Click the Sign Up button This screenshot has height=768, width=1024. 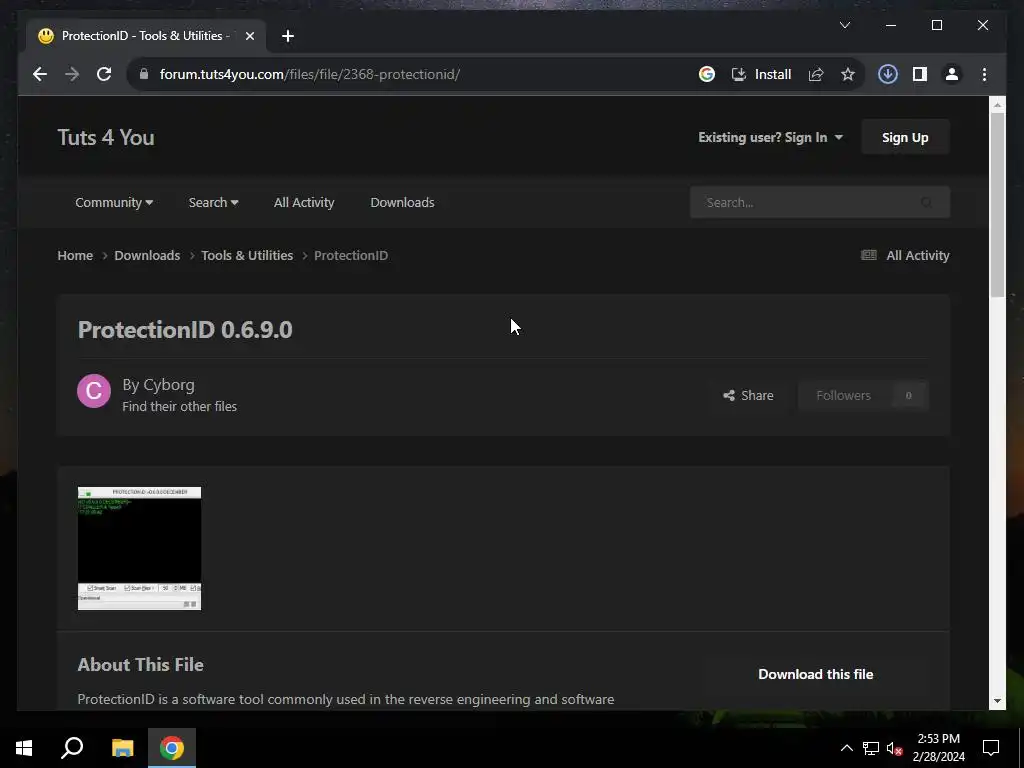904,137
